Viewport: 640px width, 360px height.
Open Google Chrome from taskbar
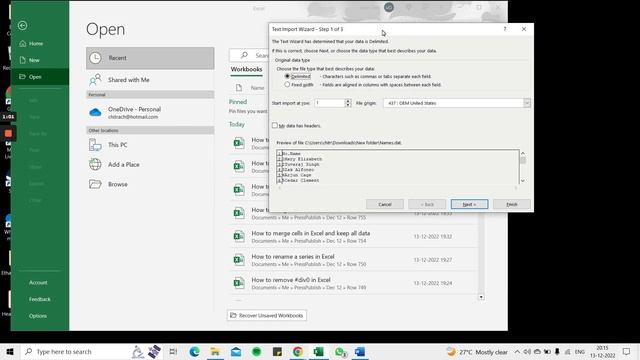298,352
